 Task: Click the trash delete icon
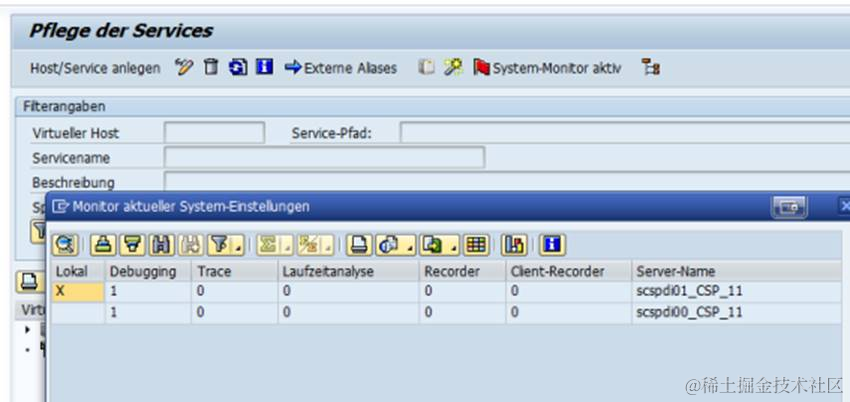[211, 68]
